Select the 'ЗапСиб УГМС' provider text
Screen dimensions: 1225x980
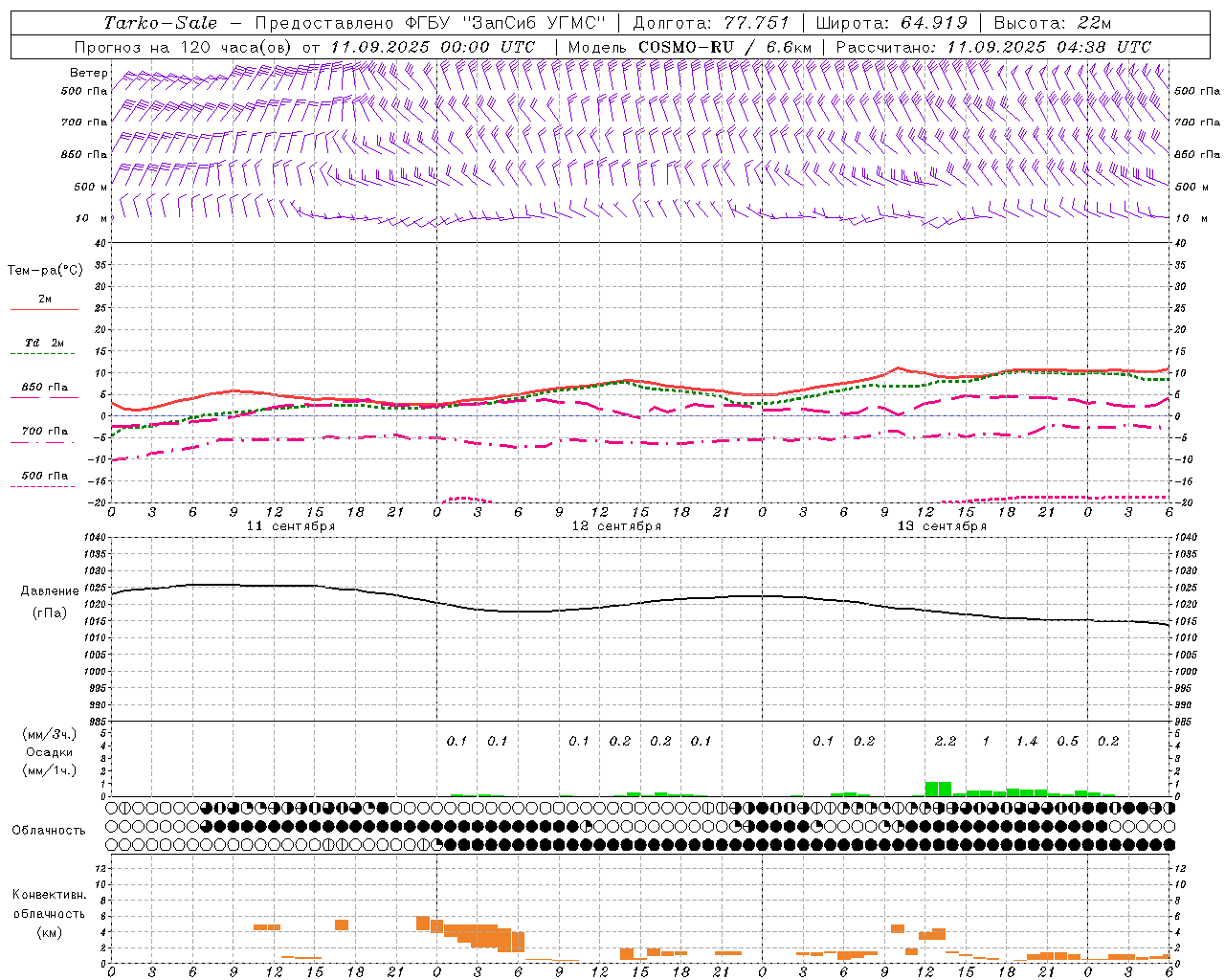pyautogui.click(x=534, y=23)
